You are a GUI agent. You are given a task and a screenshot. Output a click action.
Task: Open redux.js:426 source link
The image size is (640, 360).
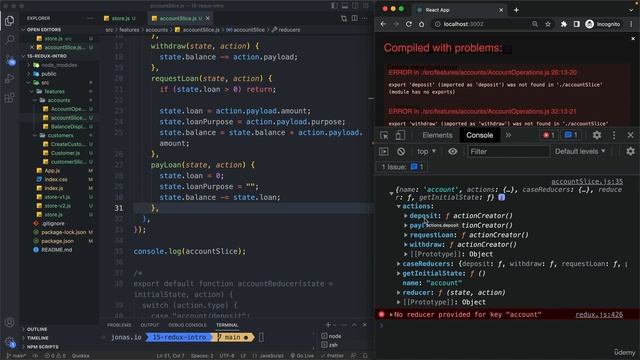pyautogui.click(x=599, y=314)
